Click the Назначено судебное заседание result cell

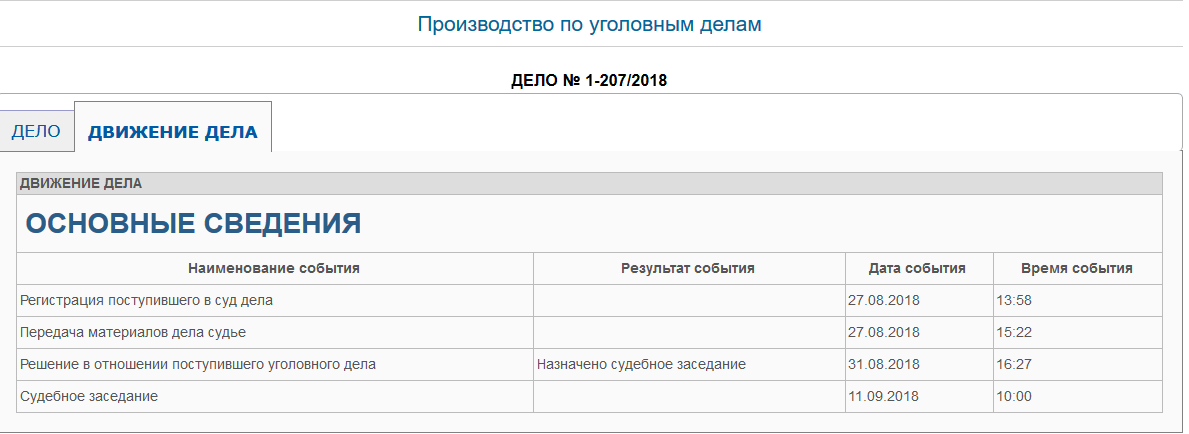[642, 364]
